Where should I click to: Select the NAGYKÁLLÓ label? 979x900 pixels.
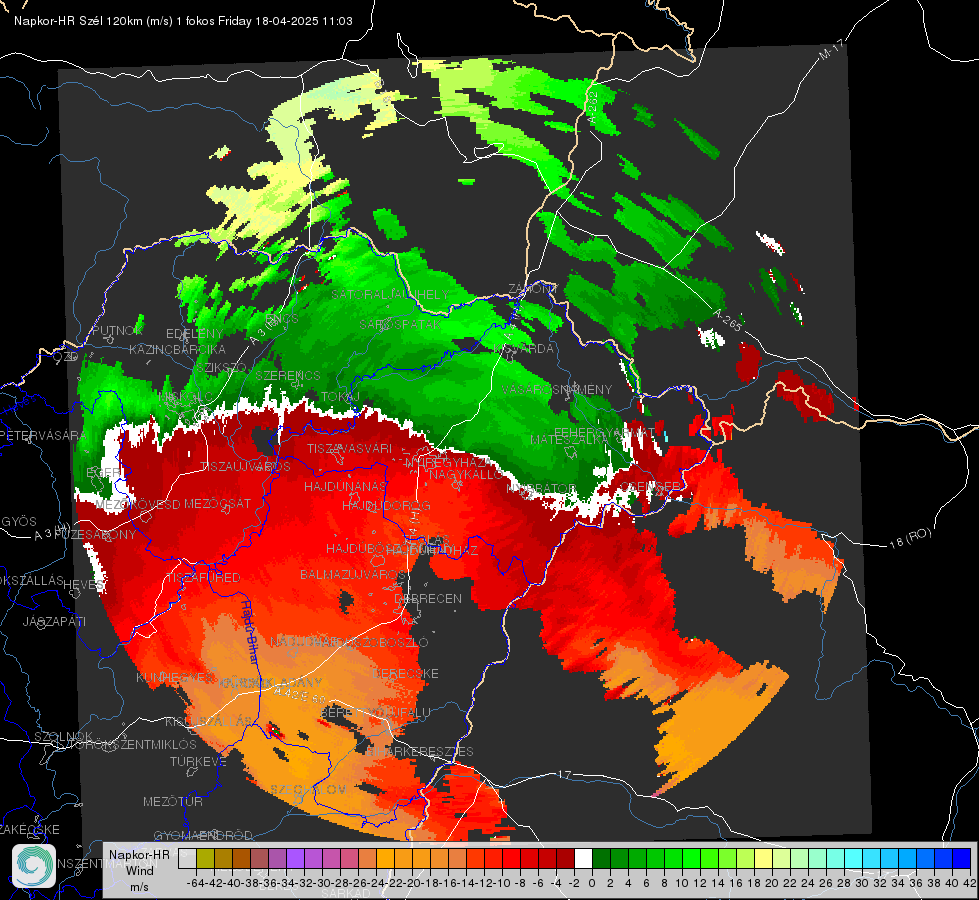click(466, 475)
